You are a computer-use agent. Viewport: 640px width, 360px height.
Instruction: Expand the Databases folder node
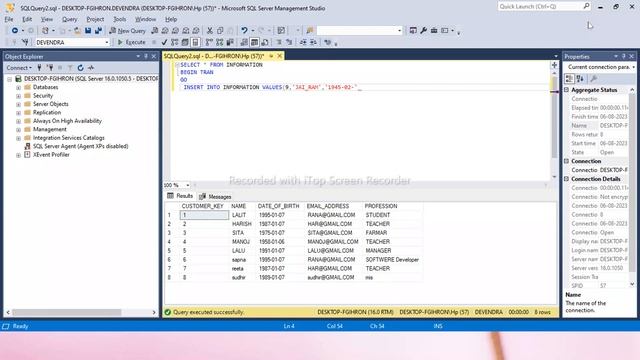pos(18,87)
